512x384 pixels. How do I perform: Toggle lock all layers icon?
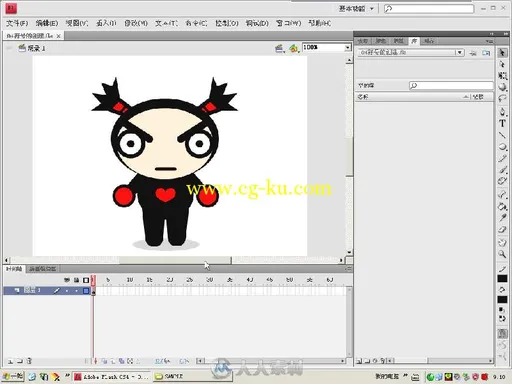(76, 280)
